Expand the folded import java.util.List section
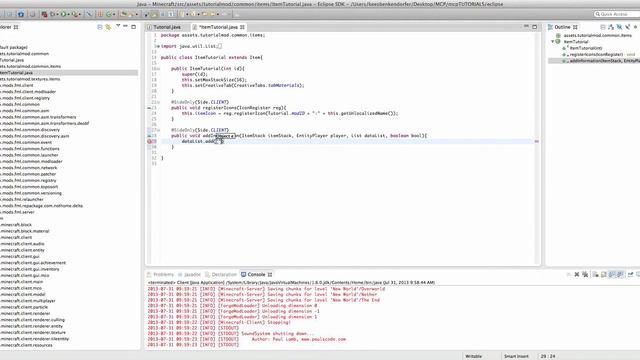 158,46
